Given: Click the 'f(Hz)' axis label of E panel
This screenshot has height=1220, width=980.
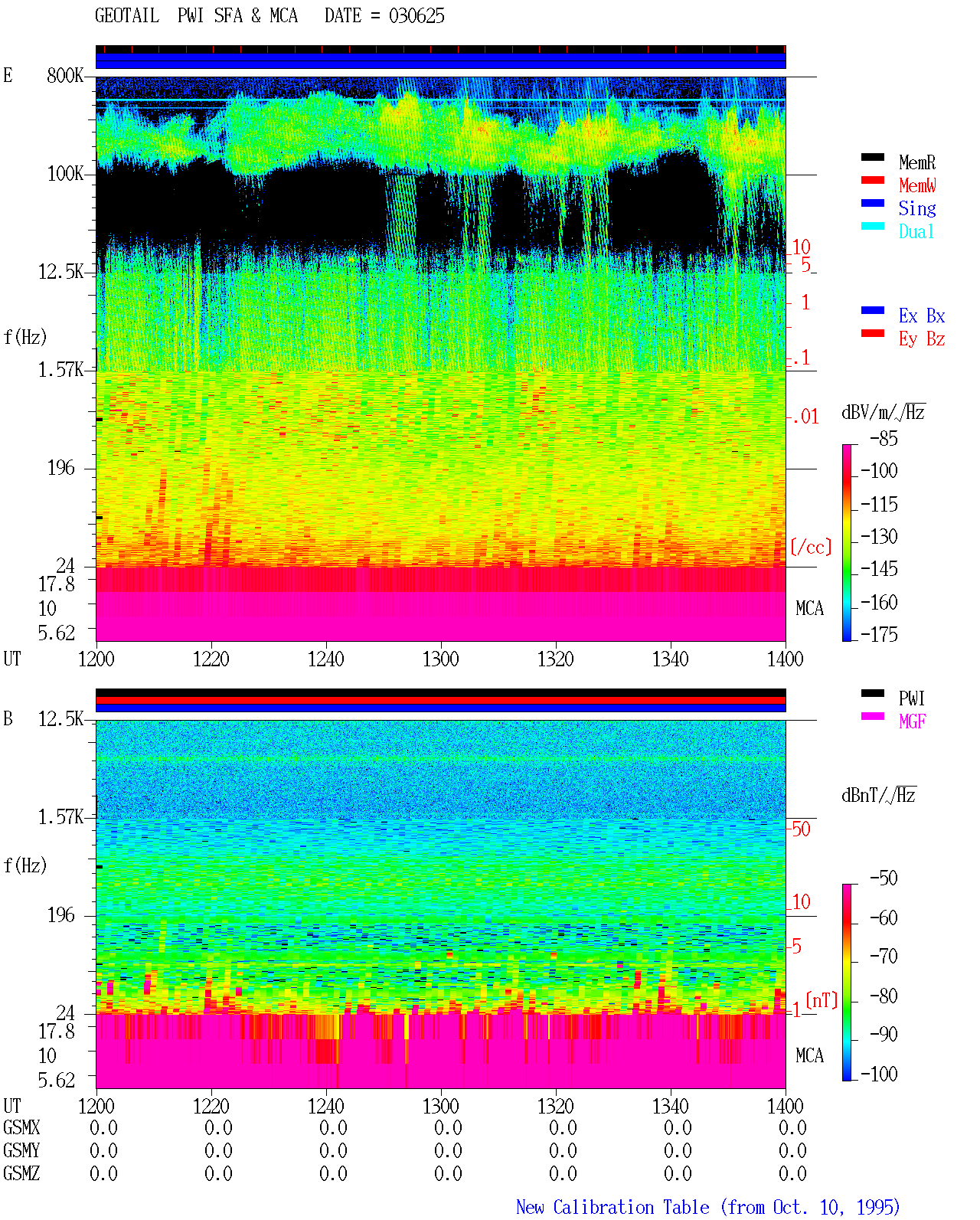Looking at the screenshot, I should [x=25, y=338].
